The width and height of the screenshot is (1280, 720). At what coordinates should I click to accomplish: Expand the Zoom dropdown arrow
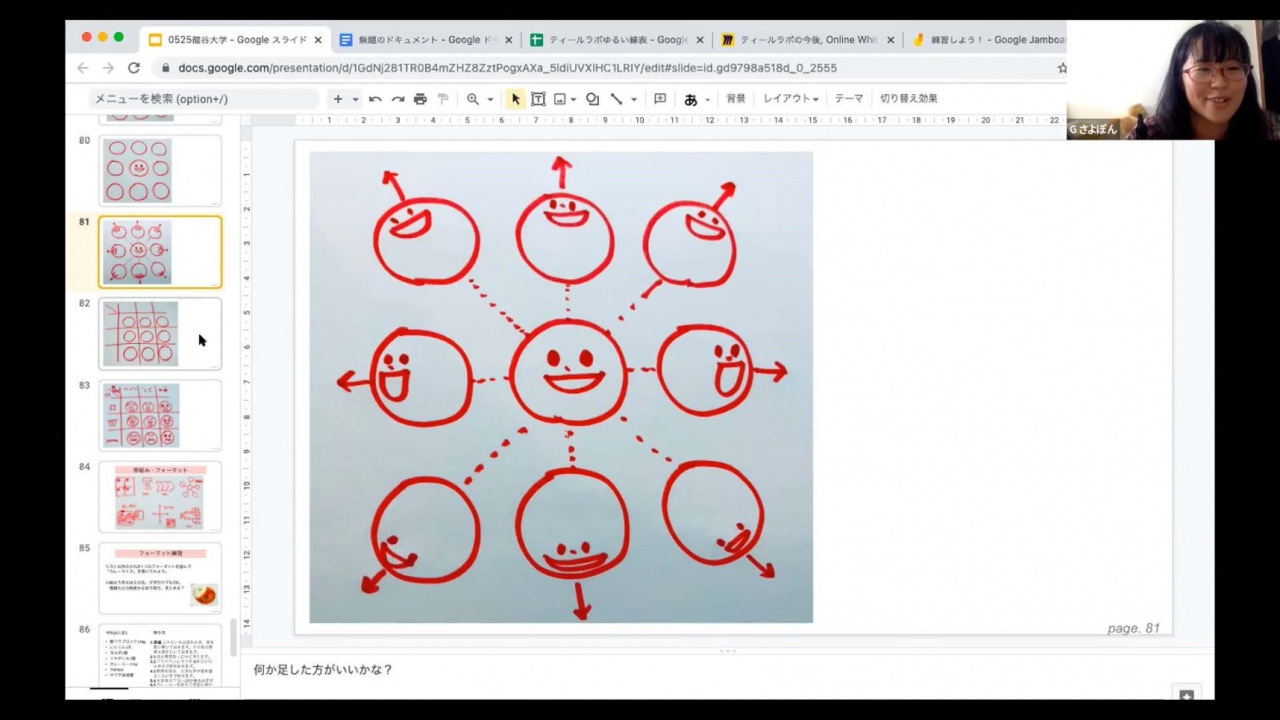point(490,100)
